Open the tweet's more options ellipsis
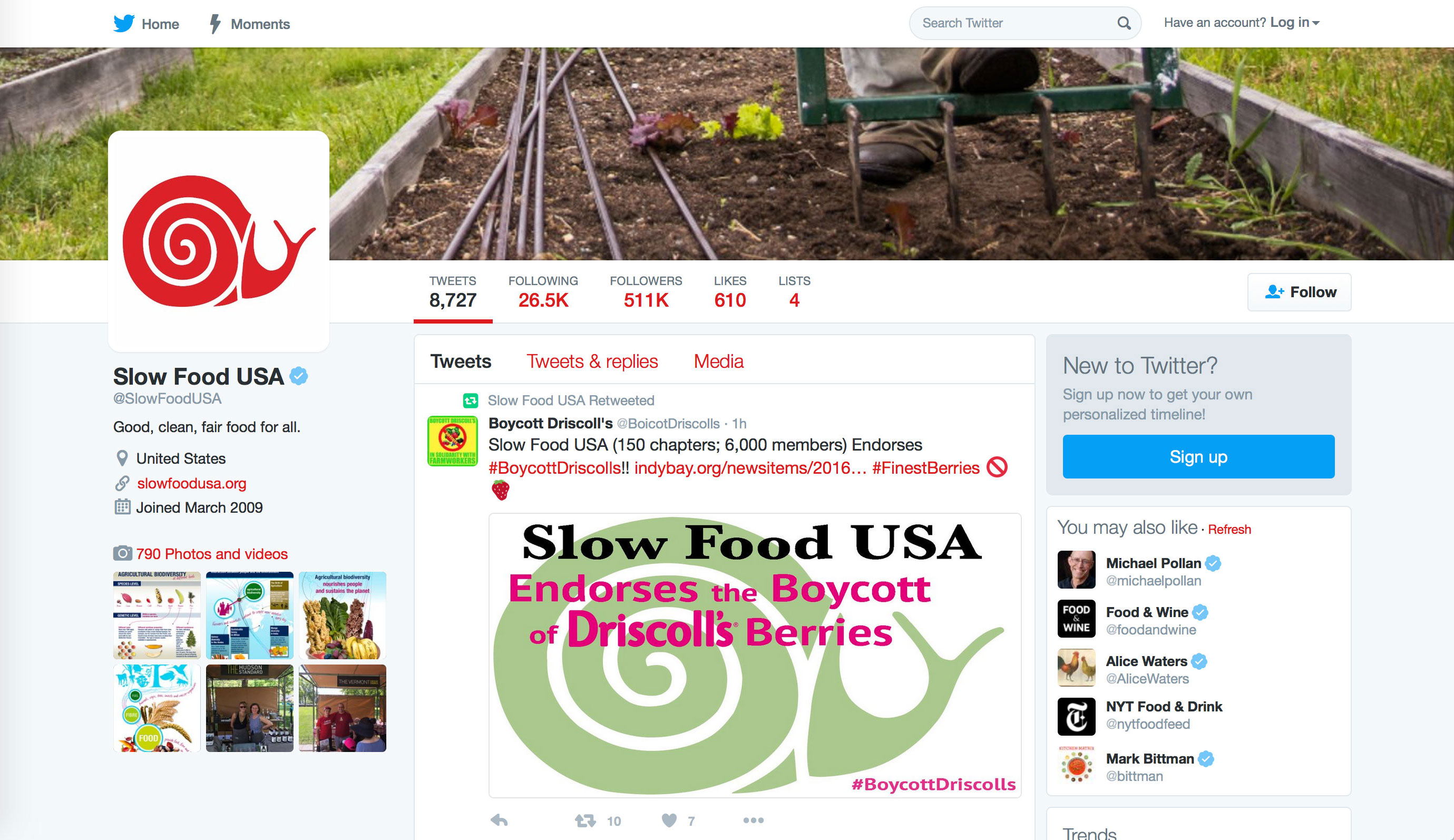Viewport: 1454px width, 840px height. [753, 821]
